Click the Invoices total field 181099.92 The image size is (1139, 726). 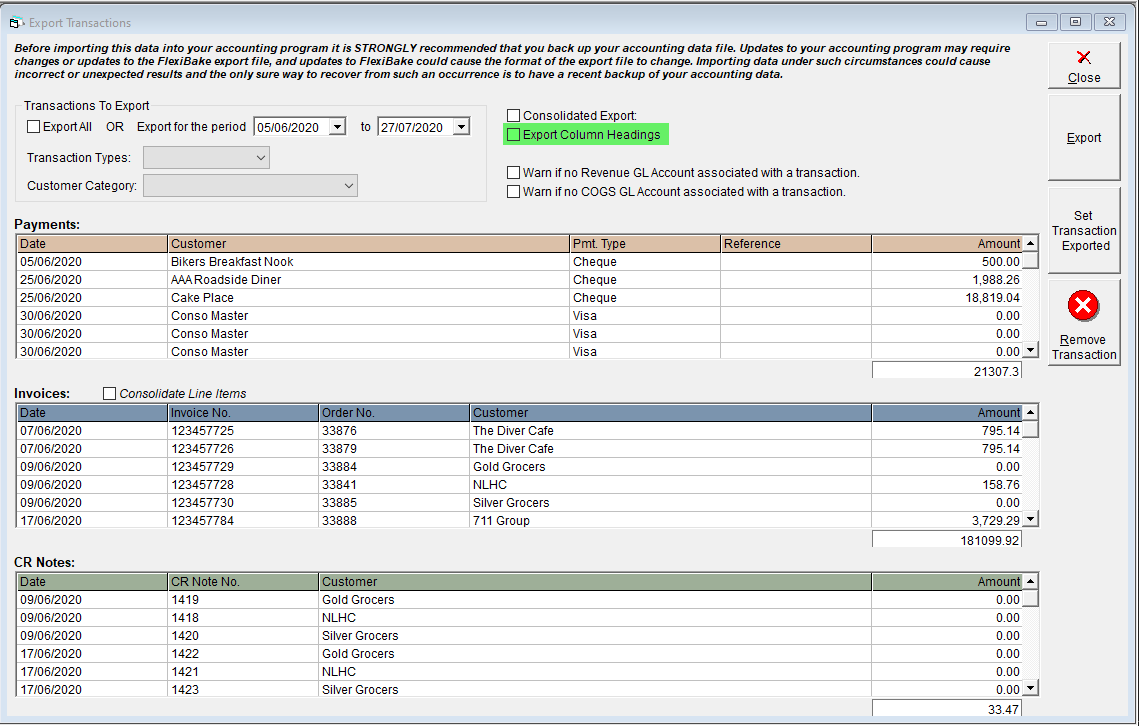[x=947, y=540]
